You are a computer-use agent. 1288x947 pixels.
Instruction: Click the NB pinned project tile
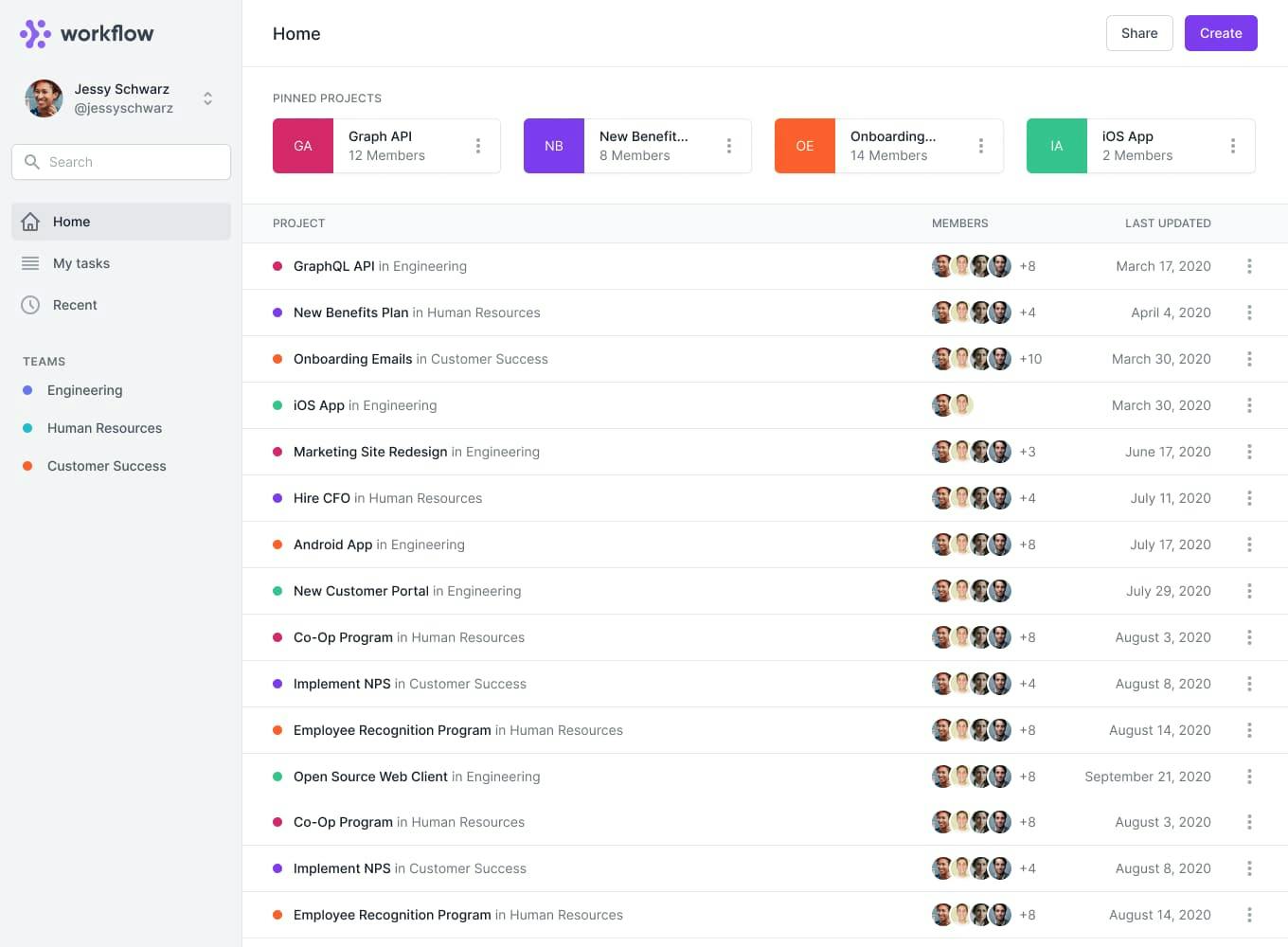pos(554,146)
